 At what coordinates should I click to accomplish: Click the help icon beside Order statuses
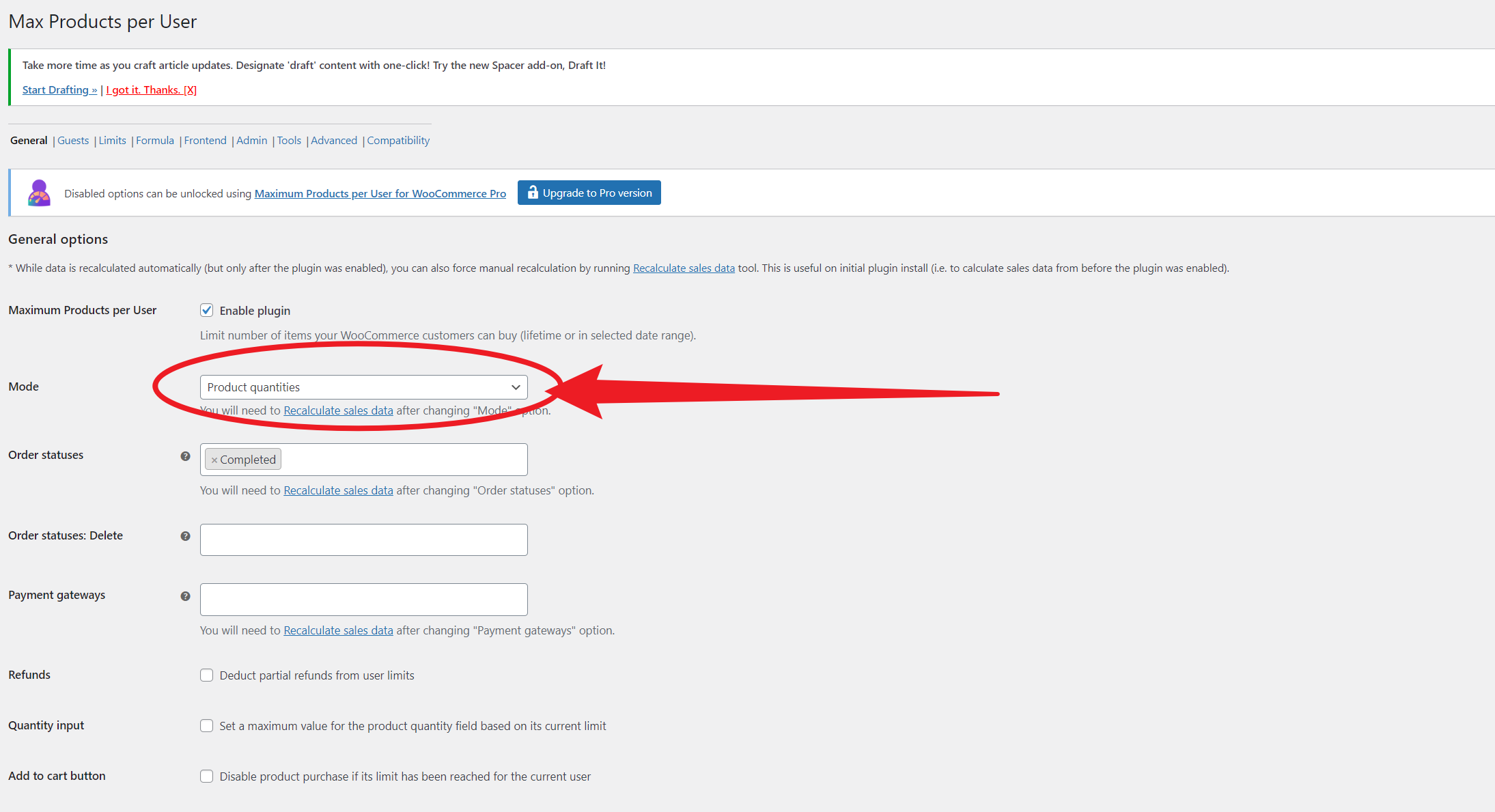coord(184,456)
